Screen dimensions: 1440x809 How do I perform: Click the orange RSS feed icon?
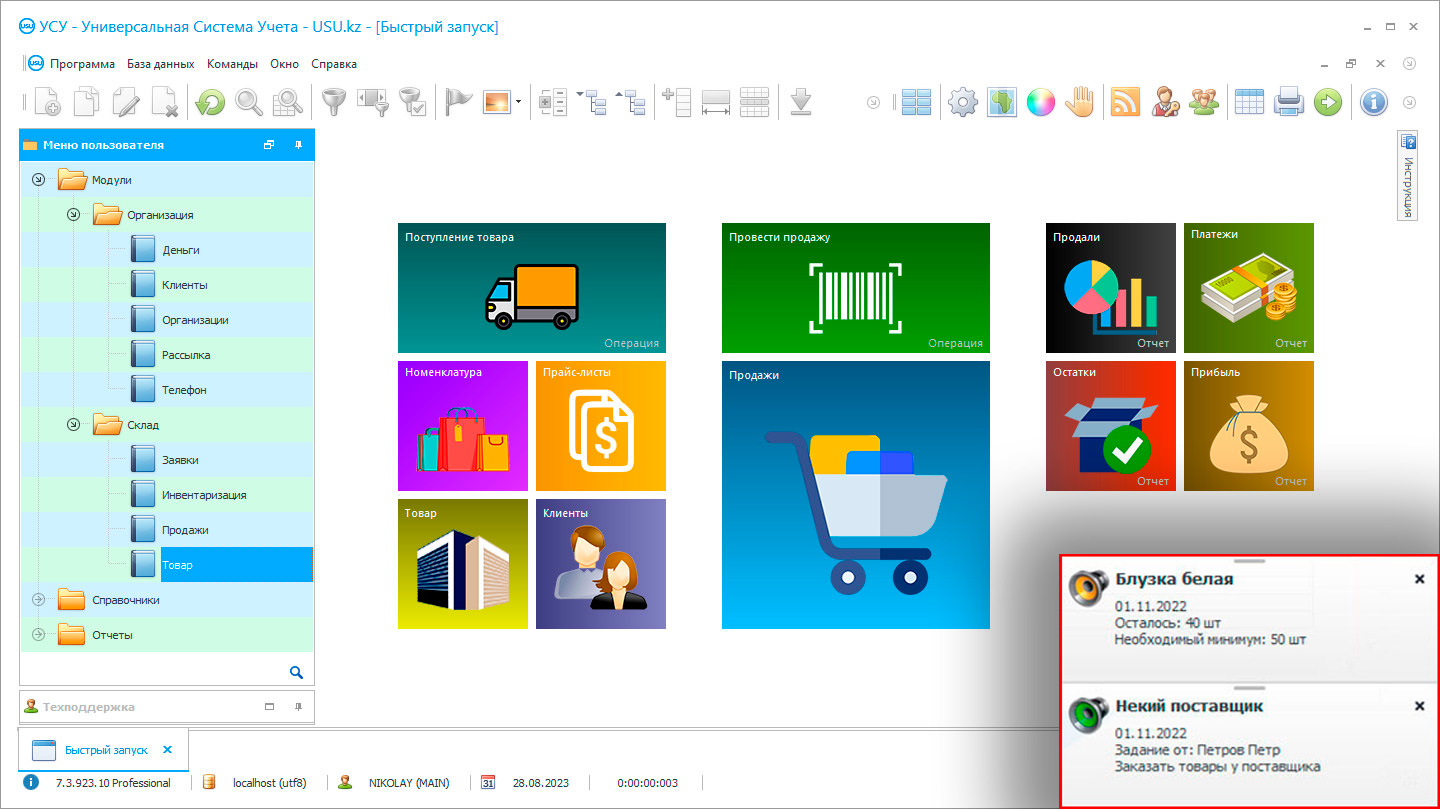tap(1126, 102)
